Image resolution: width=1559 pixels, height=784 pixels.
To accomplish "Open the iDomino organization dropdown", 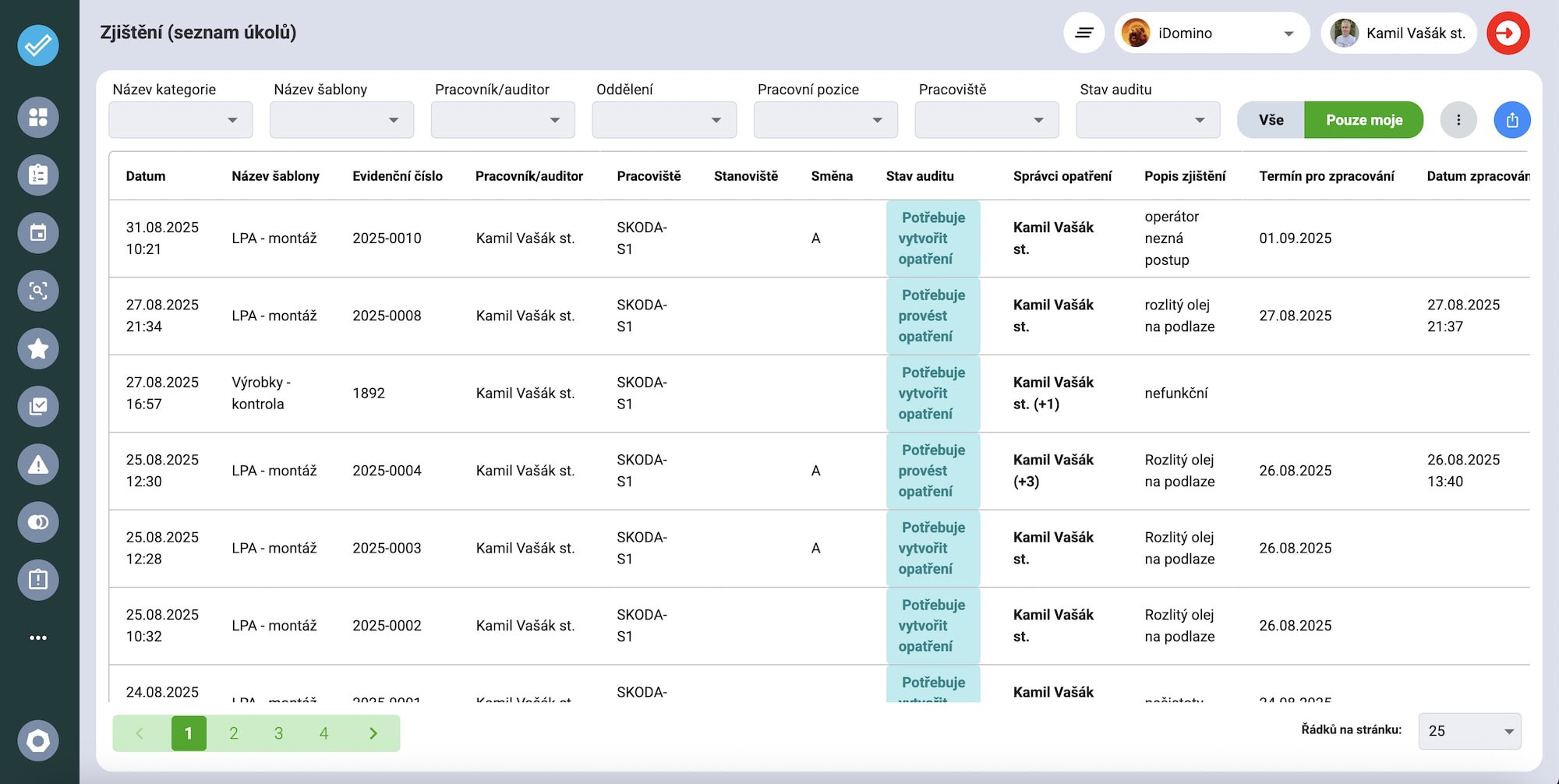I will (1211, 34).
